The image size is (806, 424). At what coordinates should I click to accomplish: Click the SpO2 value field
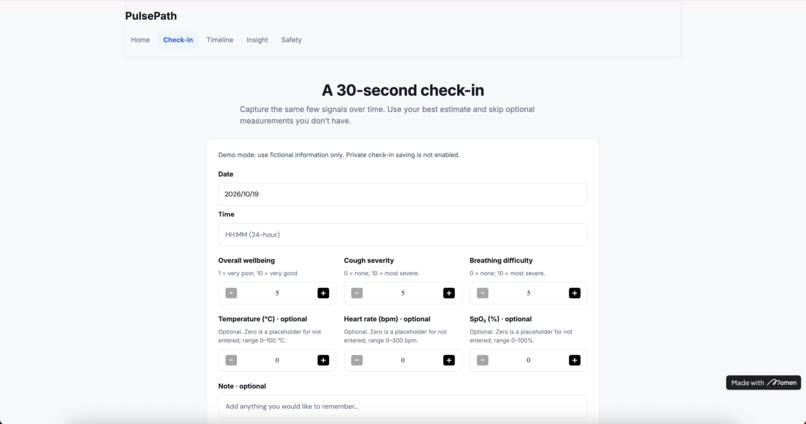[x=528, y=360]
